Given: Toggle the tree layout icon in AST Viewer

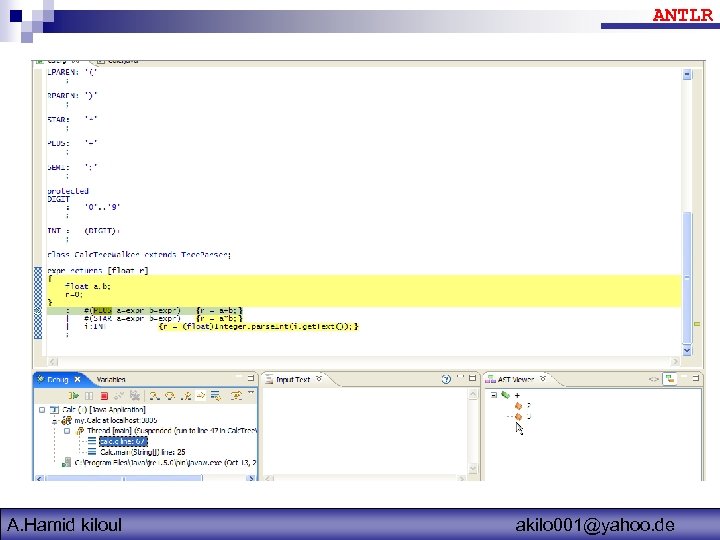Looking at the screenshot, I should [670, 379].
